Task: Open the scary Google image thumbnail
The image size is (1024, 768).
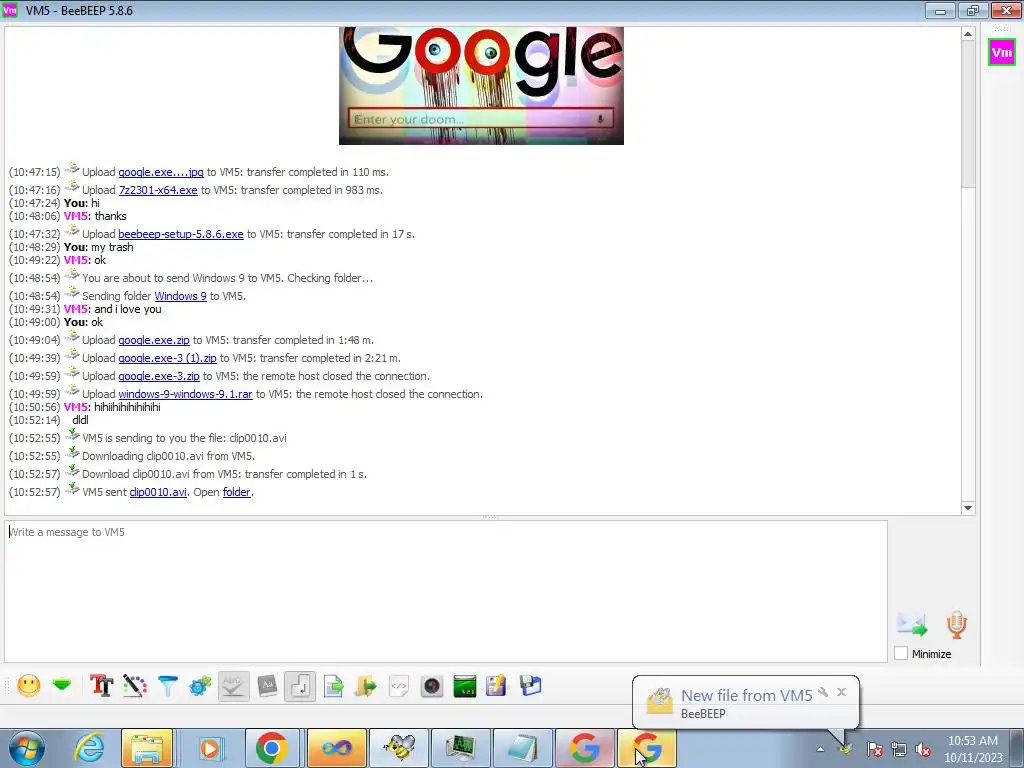Action: coord(481,86)
